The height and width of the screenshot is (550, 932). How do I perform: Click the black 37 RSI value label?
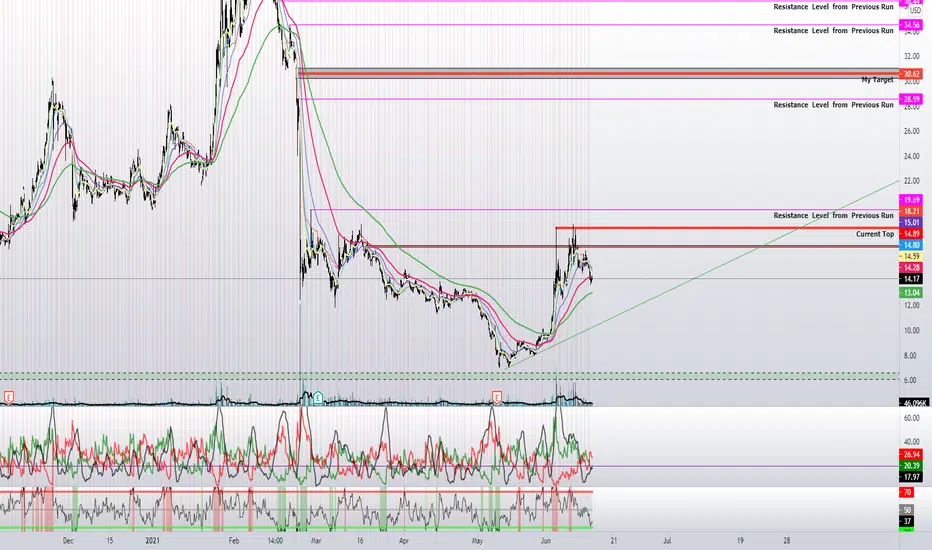[907, 521]
